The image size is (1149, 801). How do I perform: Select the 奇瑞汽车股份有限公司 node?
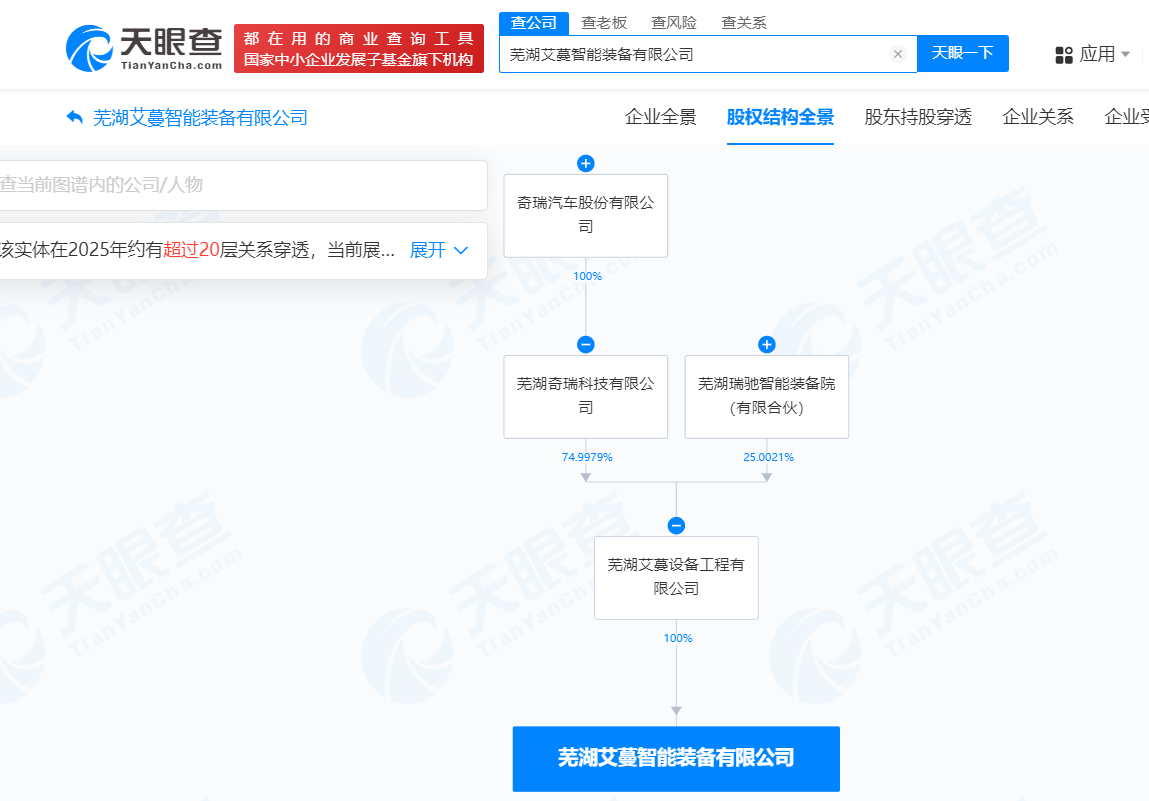[x=585, y=215]
